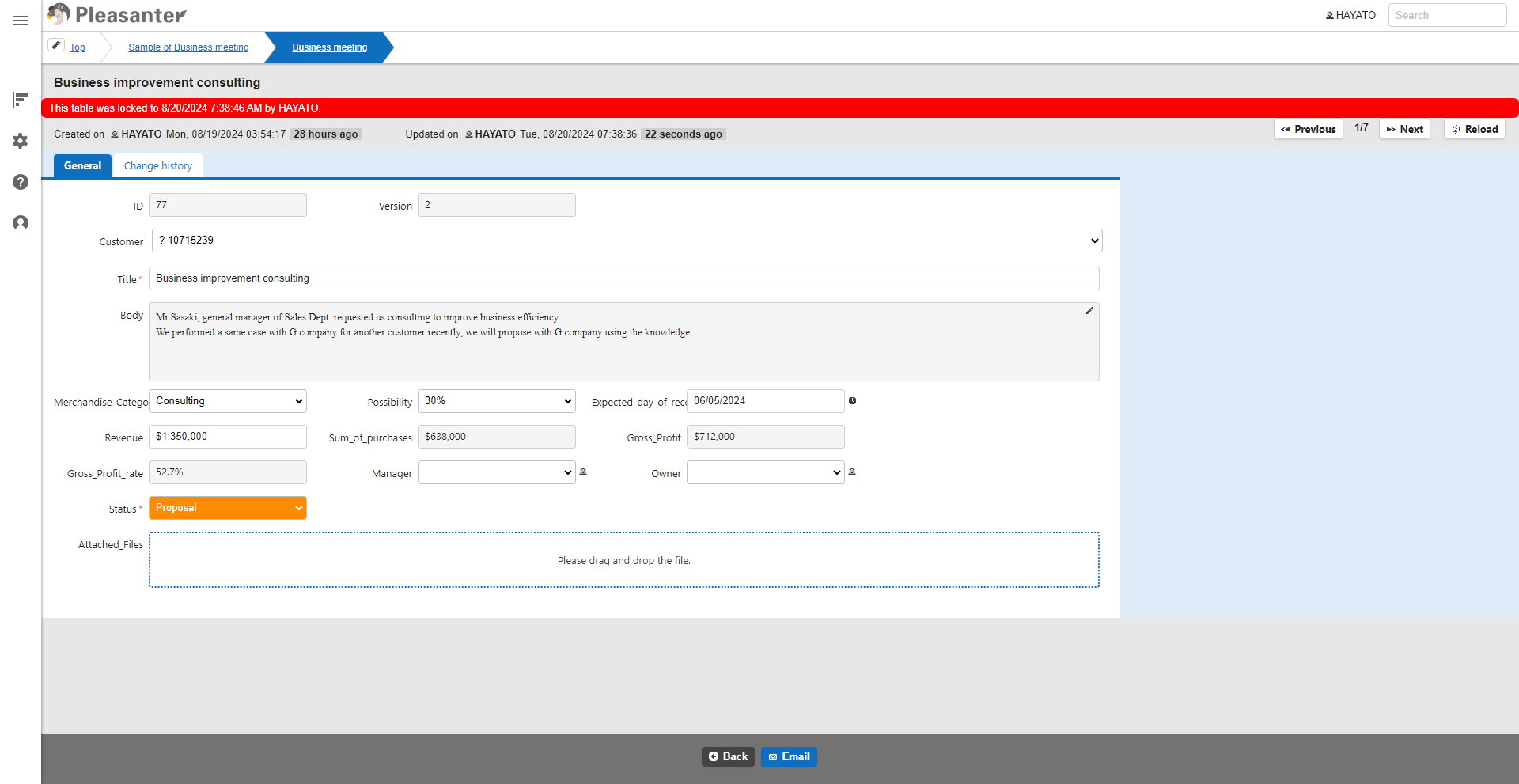Open the Merchandise_Category Consulting dropdown
Screen dimensions: 1519x784
(x=228, y=401)
